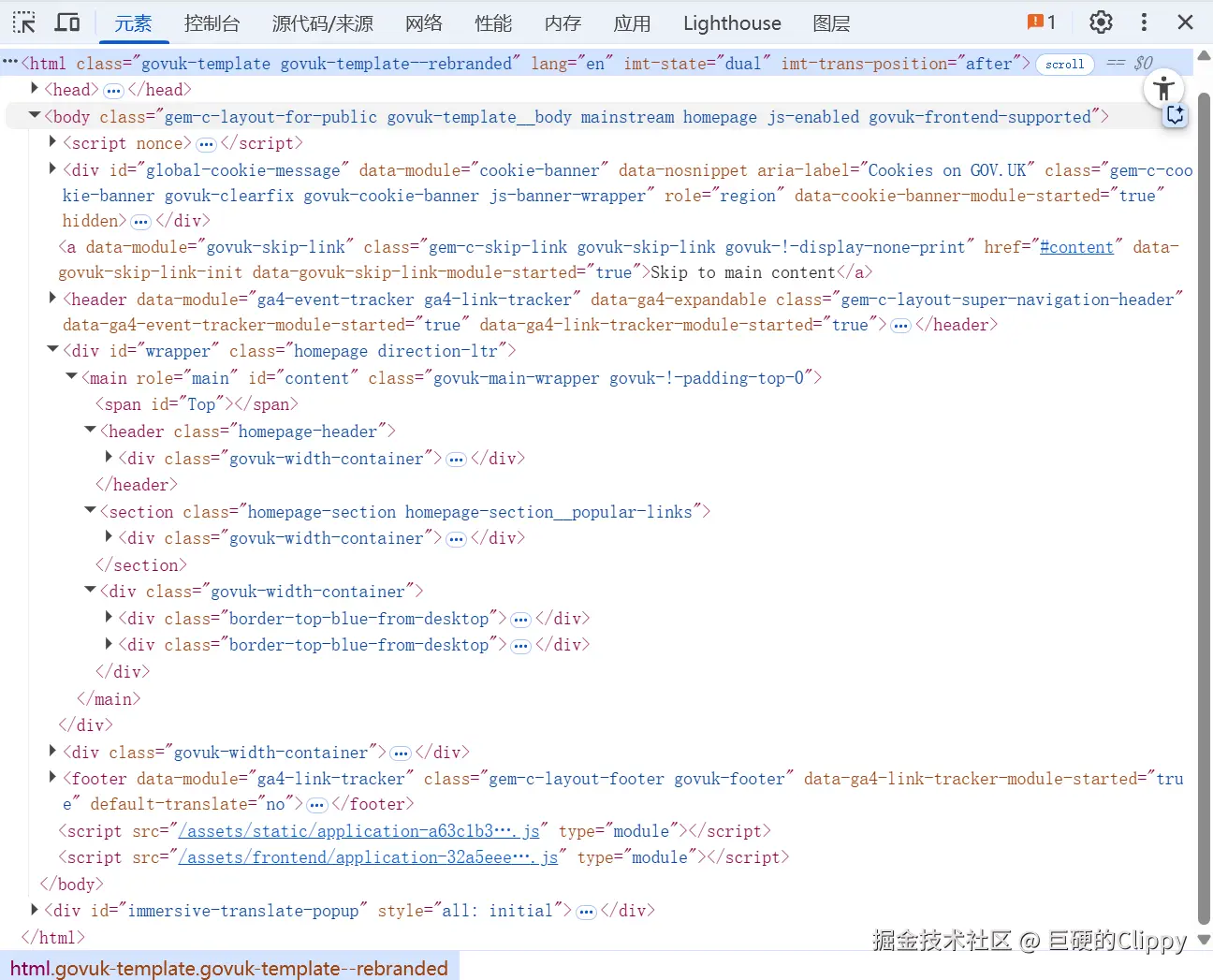Switch to the 网络 (Network) tab

(x=424, y=22)
